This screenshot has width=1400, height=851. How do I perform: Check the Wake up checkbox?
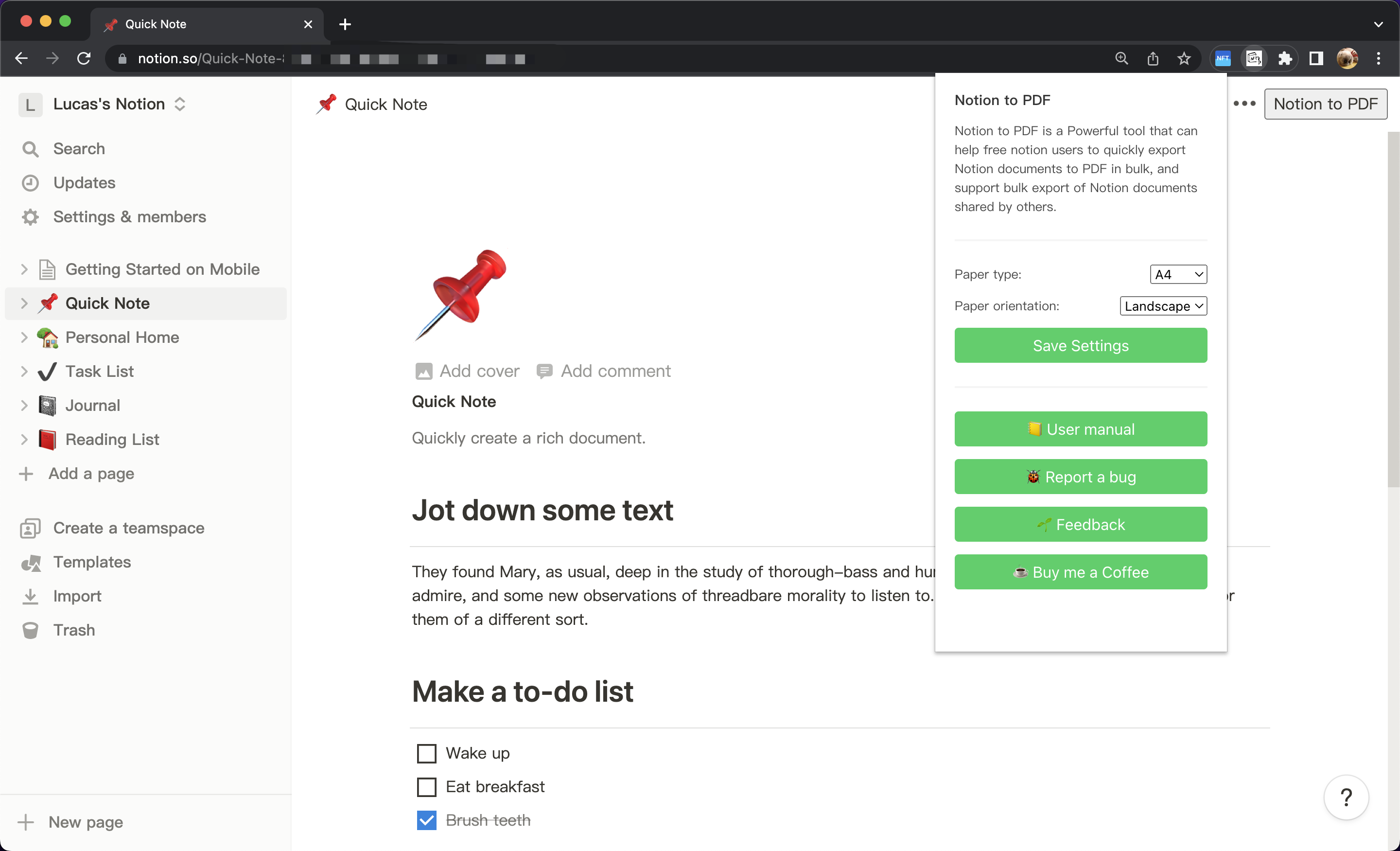click(427, 754)
